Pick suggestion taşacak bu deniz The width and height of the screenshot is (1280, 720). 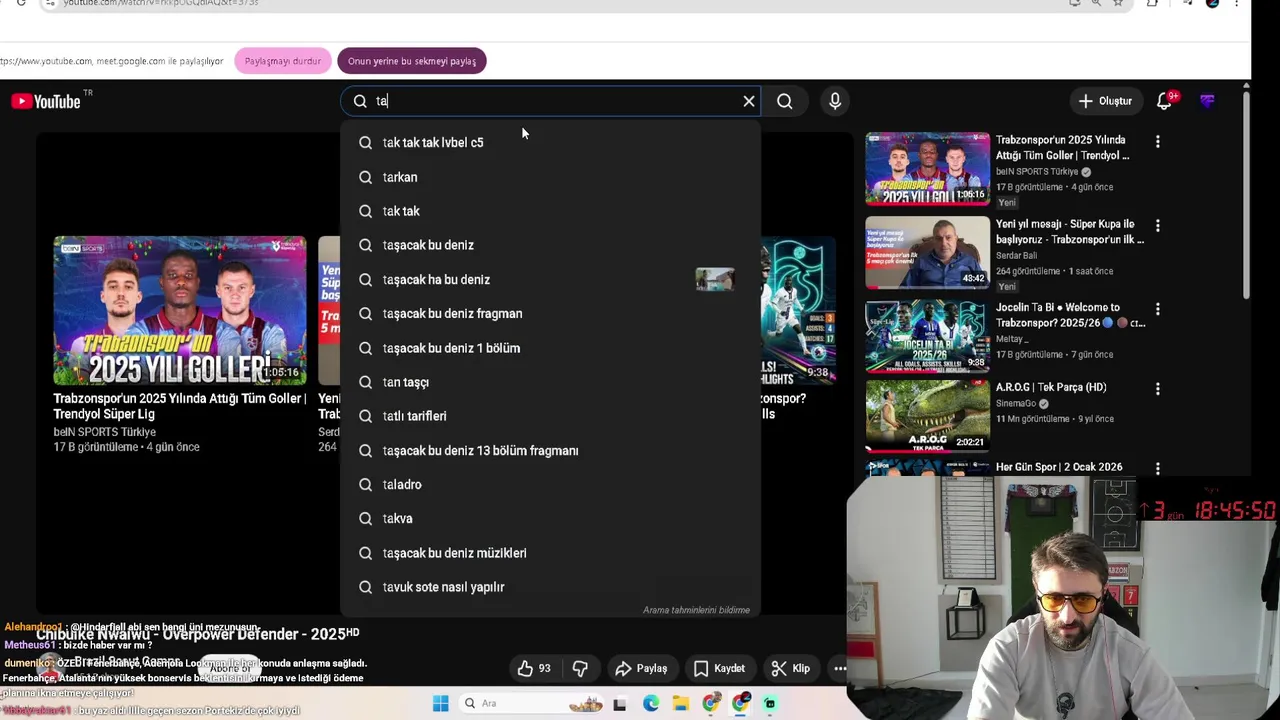point(550,245)
